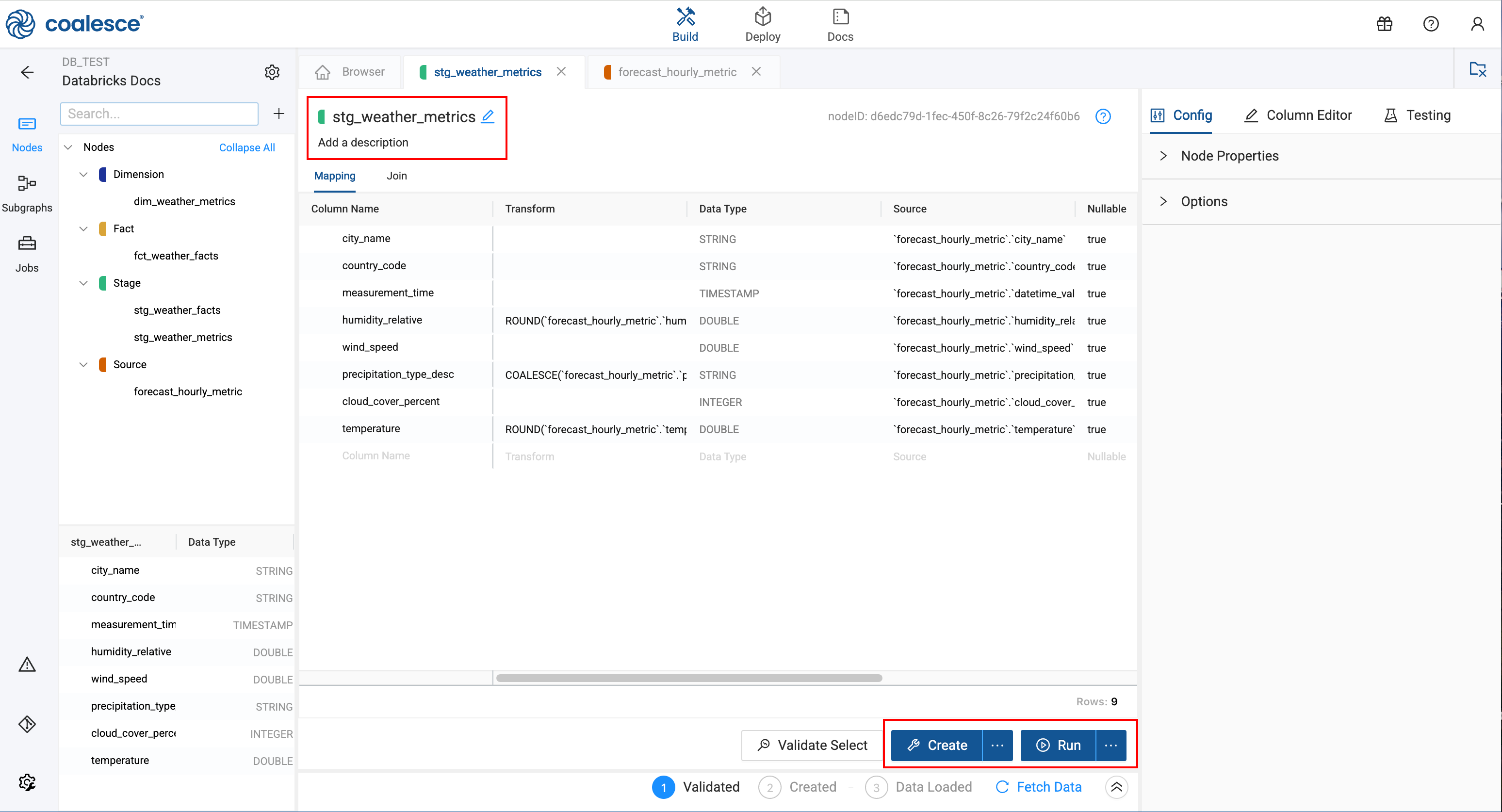Click the Nullable column header
1502x812 pixels.
(1106, 209)
